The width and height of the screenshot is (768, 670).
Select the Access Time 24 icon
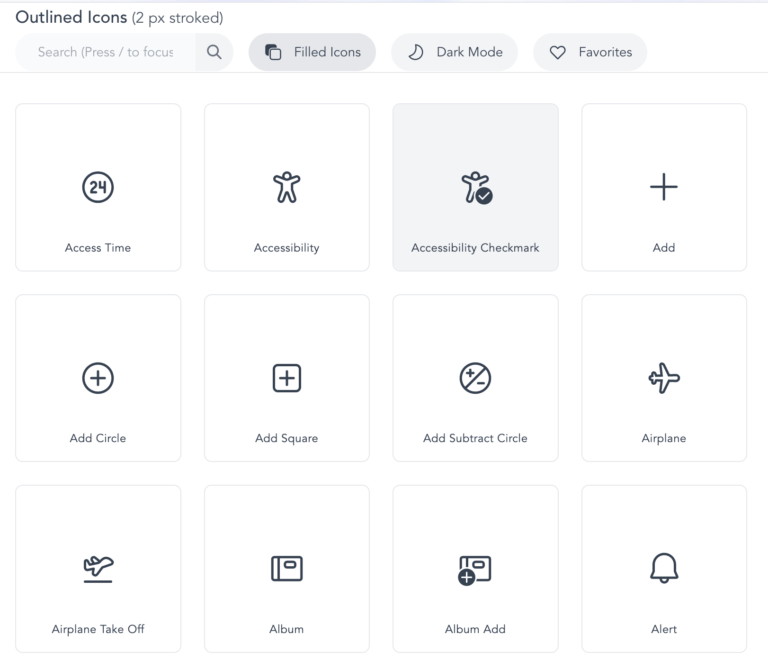click(x=98, y=187)
